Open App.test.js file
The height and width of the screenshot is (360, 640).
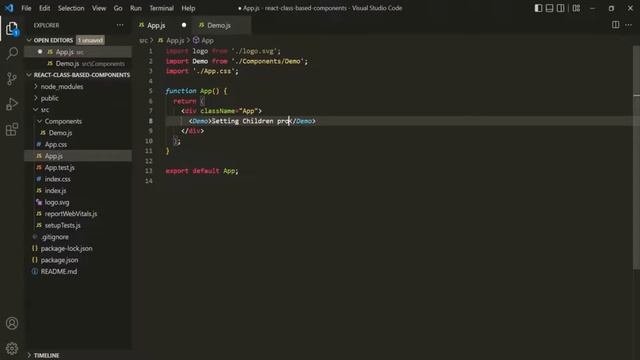pyautogui.click(x=60, y=167)
